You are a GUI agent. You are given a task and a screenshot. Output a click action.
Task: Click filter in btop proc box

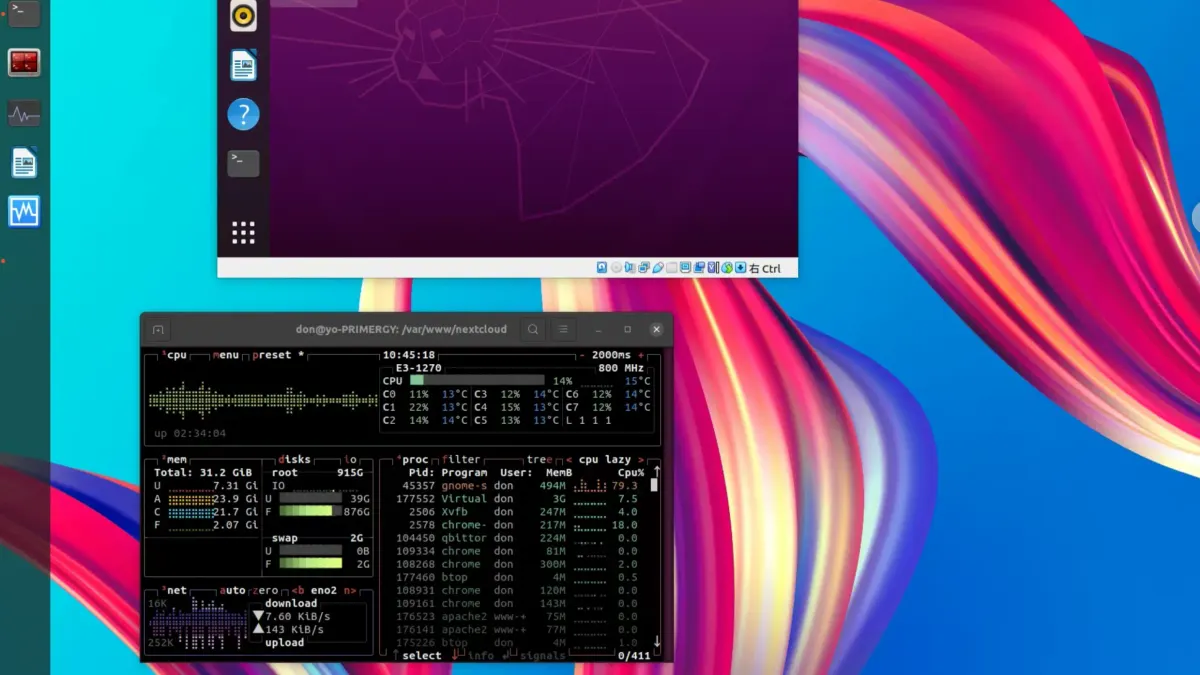(462, 459)
